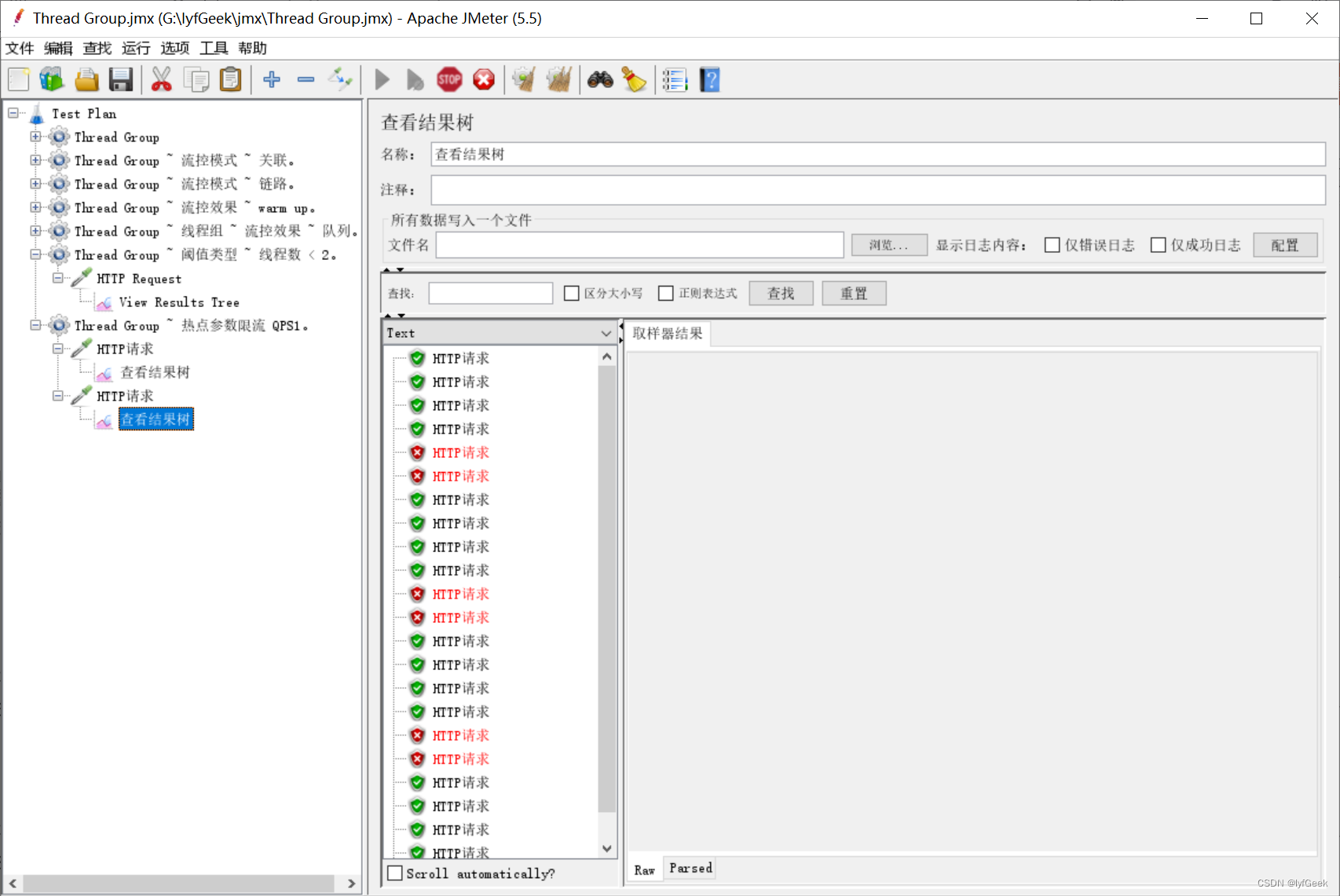This screenshot has width=1340, height=896.
Task: Check the Scroll automatically? checkbox
Action: pos(396,873)
